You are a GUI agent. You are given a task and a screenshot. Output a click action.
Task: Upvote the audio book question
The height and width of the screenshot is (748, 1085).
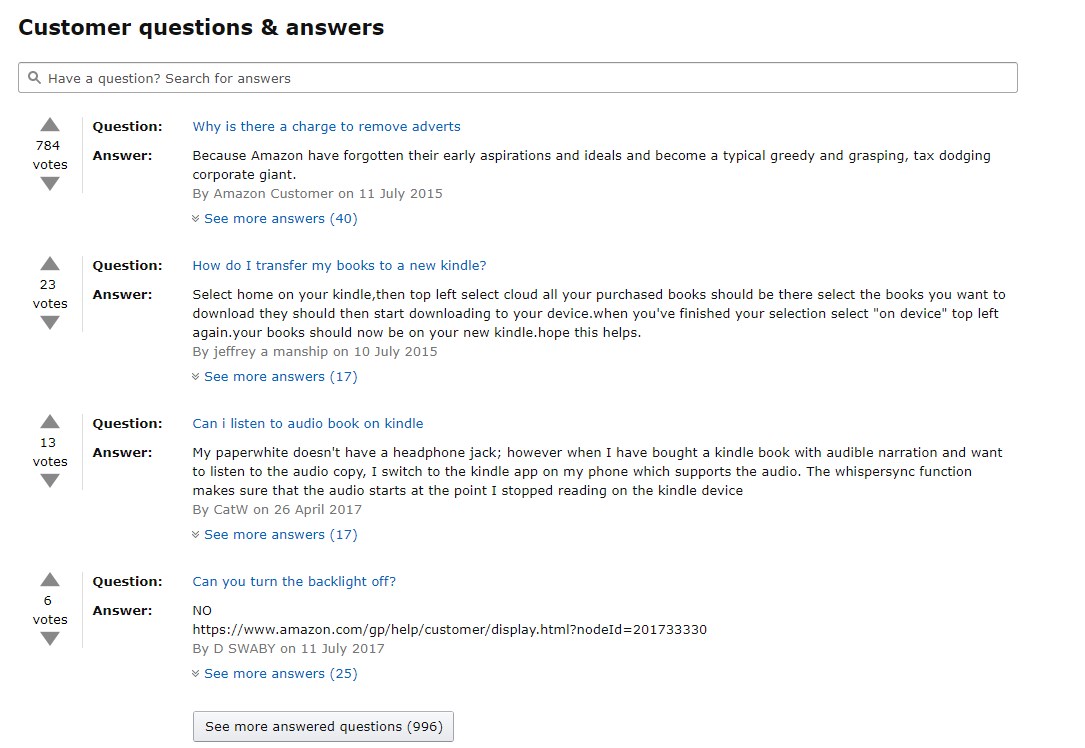tap(50, 422)
